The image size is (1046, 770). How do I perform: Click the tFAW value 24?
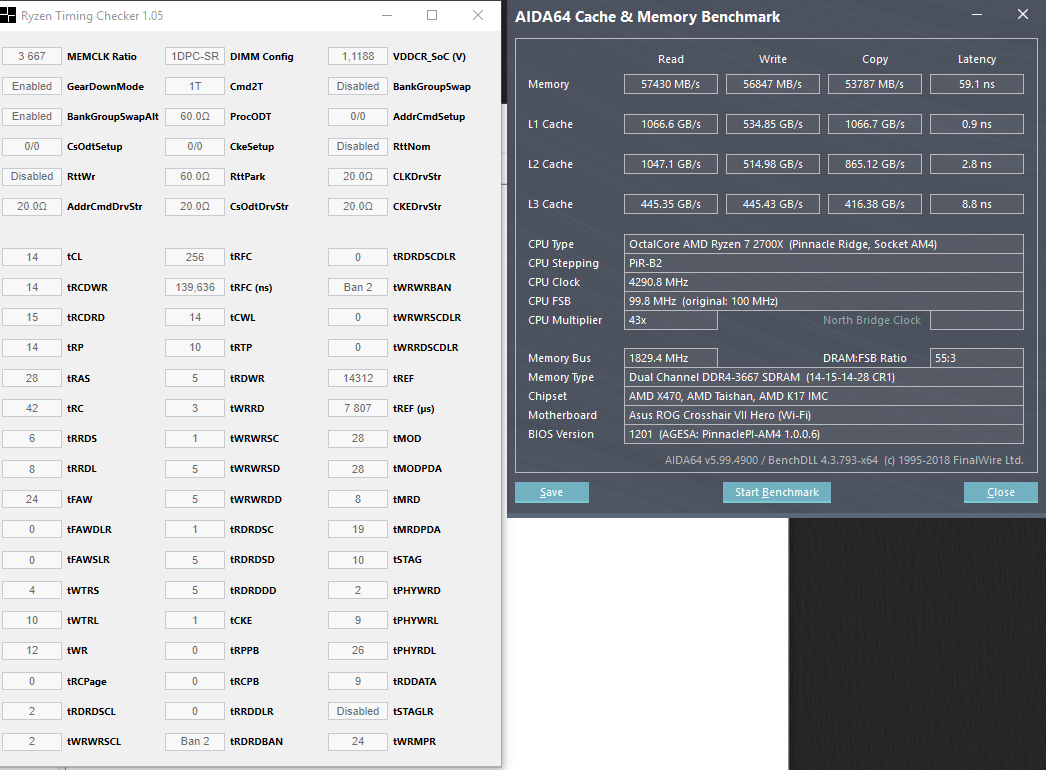point(32,499)
